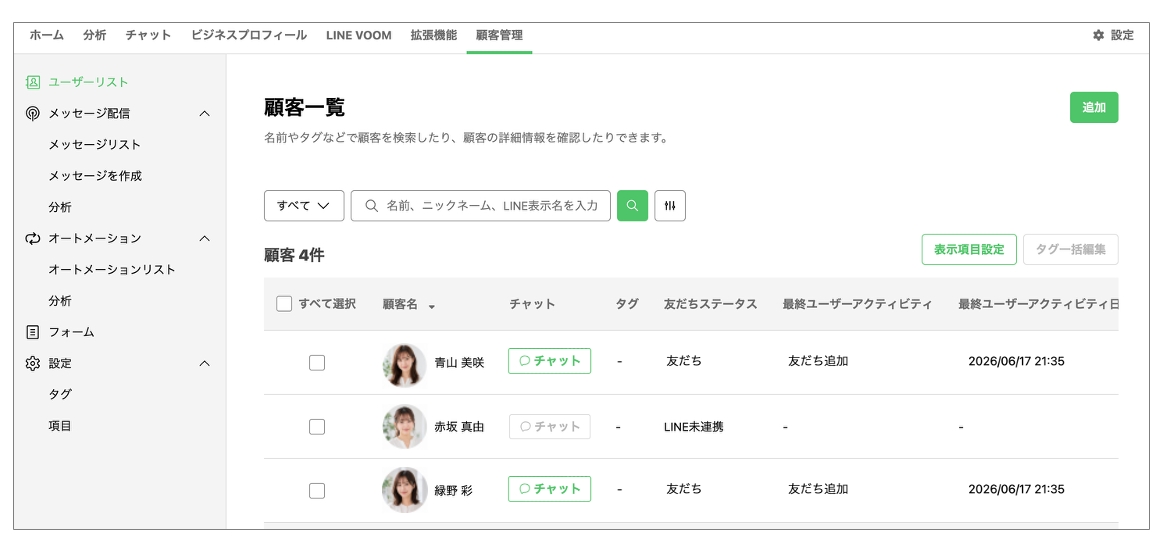The width and height of the screenshot is (1167, 543).
Task: Tick the checkbox for 青山 美咲
Action: (317, 363)
